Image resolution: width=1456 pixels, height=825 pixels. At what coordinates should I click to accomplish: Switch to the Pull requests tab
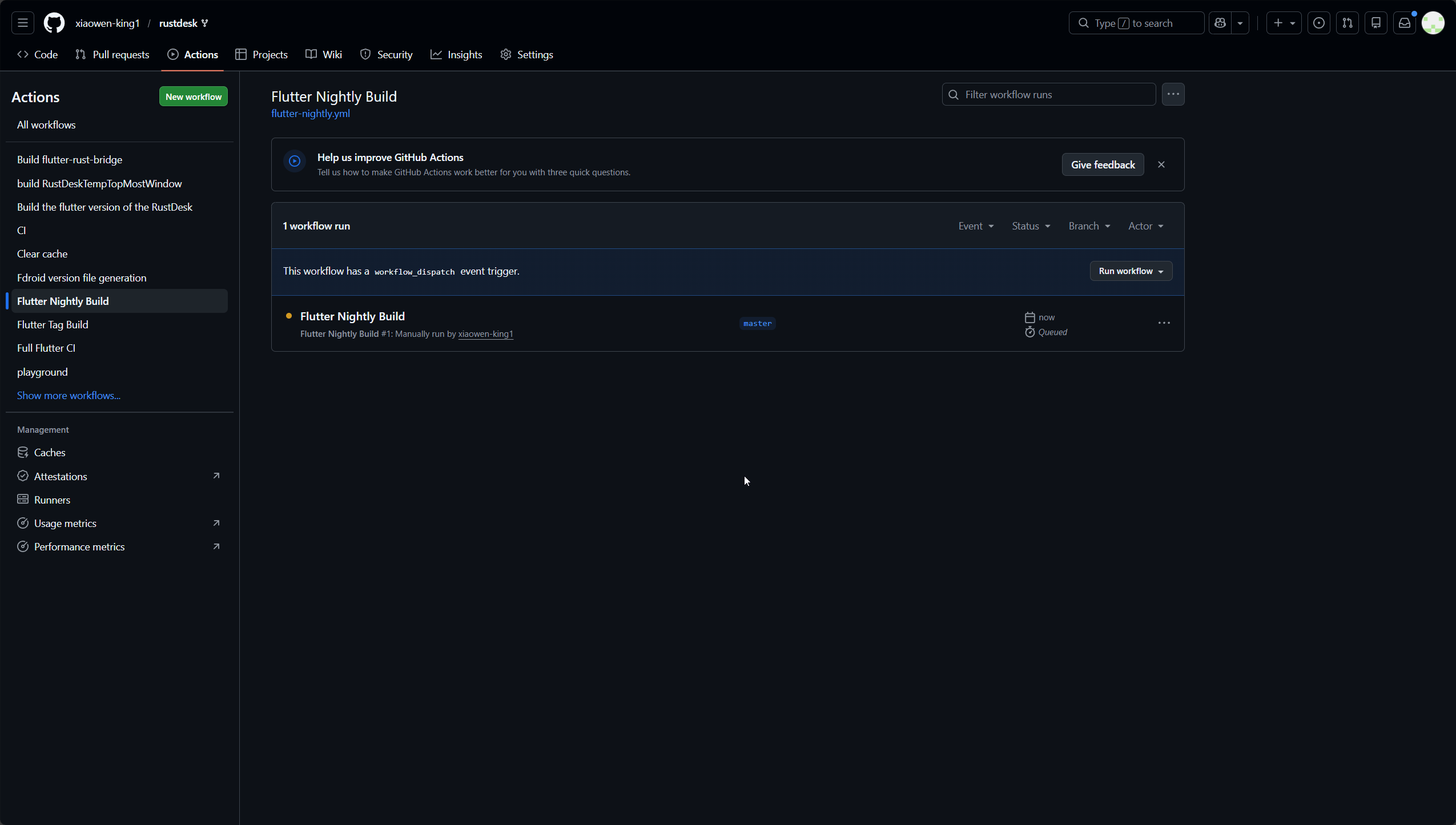tap(112, 55)
